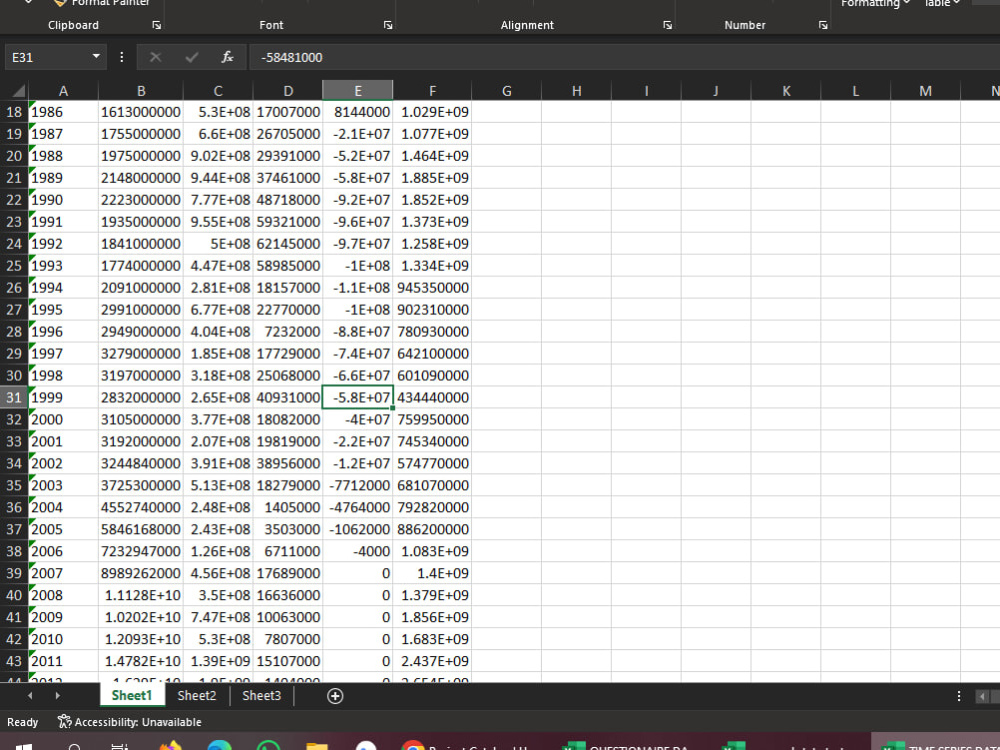Click cell with value 15107000
Screen dimensions: 1000x750
(x=288, y=661)
